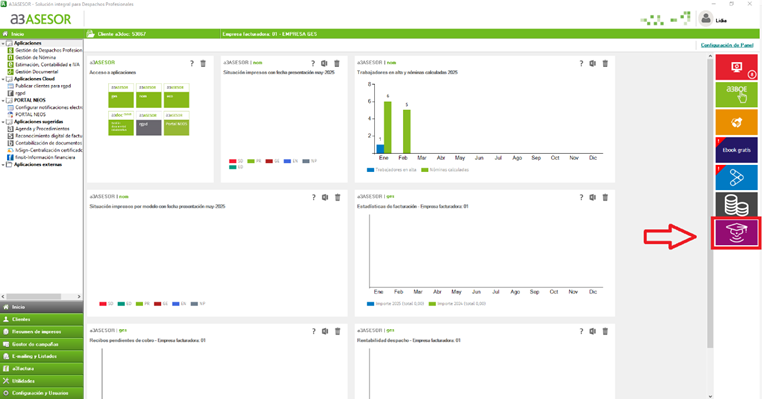
Task: Collapse the Aplicaciones tree node
Action: (3, 43)
